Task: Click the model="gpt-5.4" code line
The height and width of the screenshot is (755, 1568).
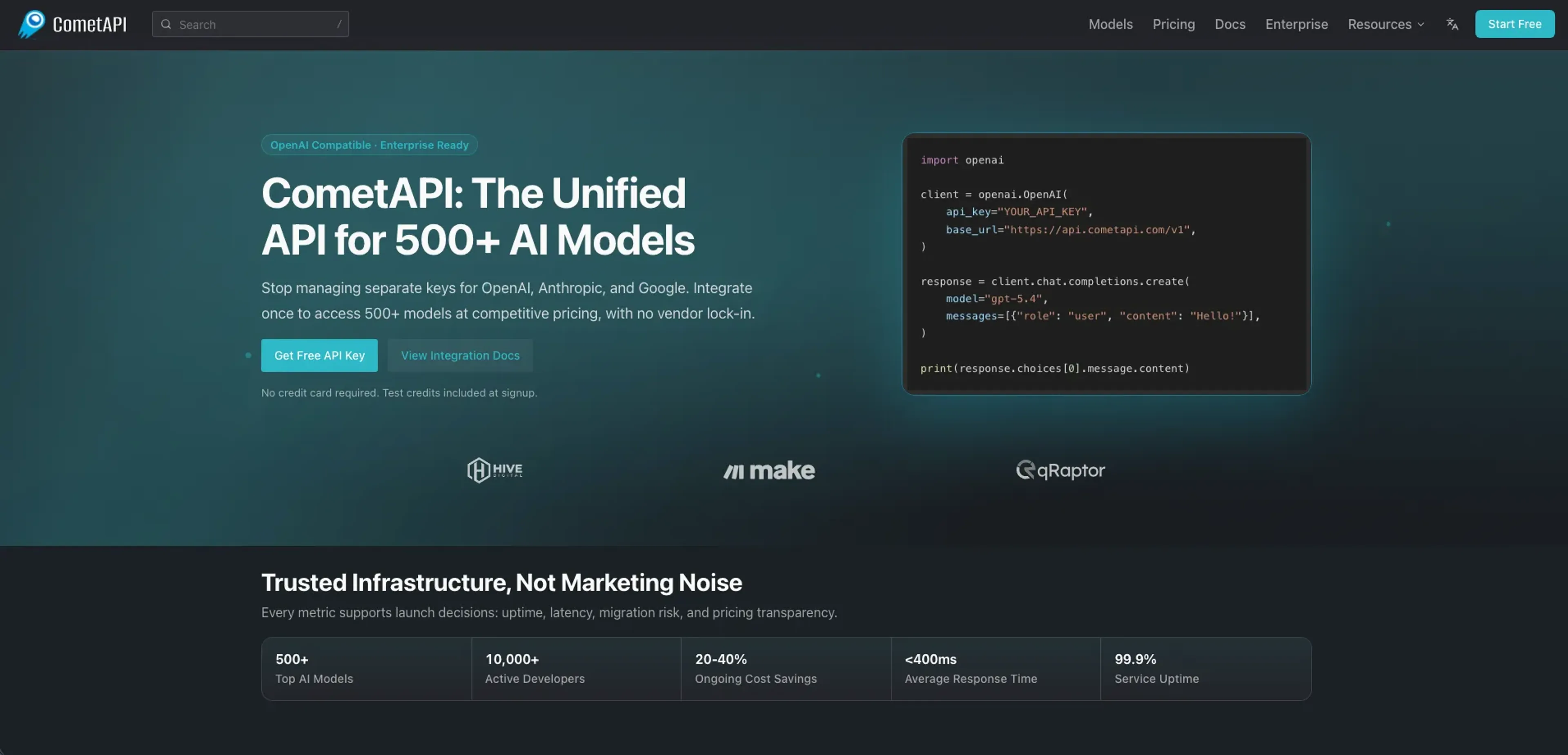Action: tap(996, 299)
